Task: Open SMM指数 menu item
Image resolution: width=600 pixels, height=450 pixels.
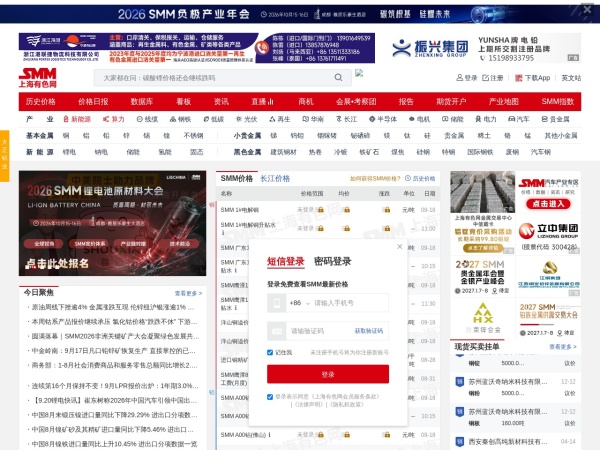Action: pyautogui.click(x=558, y=101)
